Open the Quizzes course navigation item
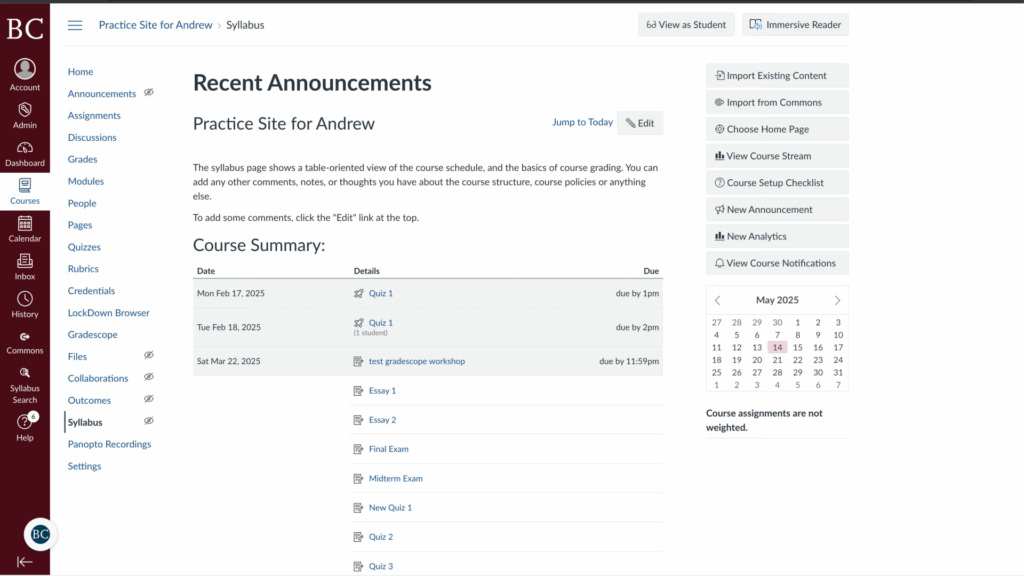1024x576 pixels. [x=84, y=247]
